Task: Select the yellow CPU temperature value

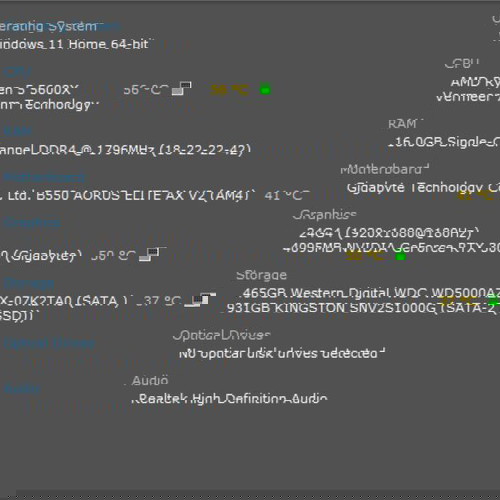Action: [x=230, y=90]
